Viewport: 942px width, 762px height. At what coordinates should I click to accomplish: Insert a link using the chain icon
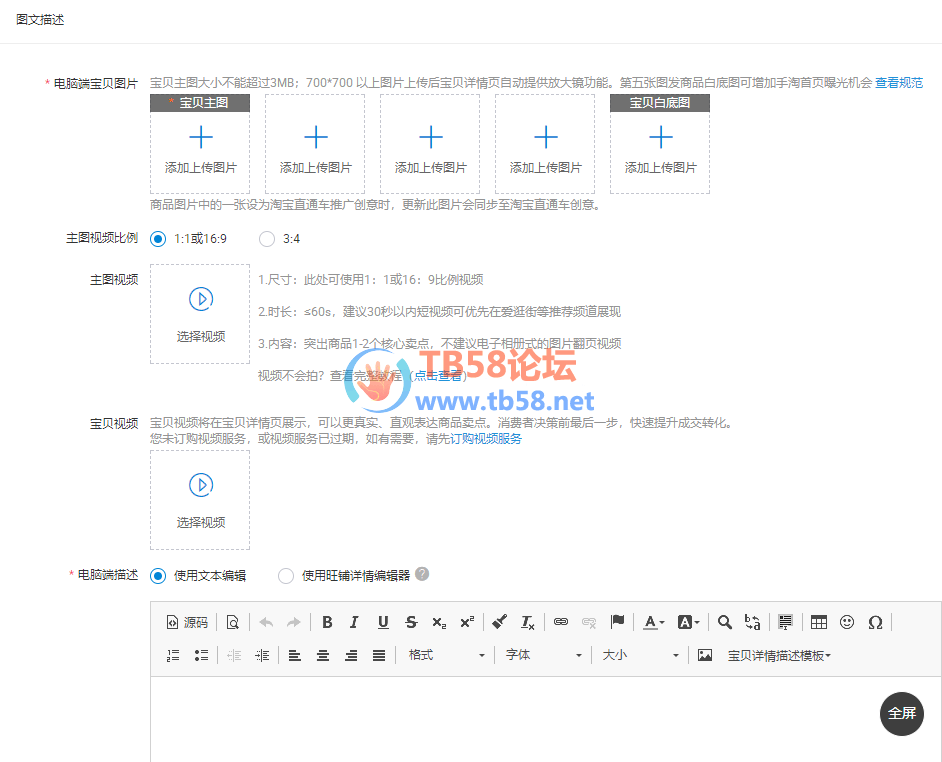[561, 622]
